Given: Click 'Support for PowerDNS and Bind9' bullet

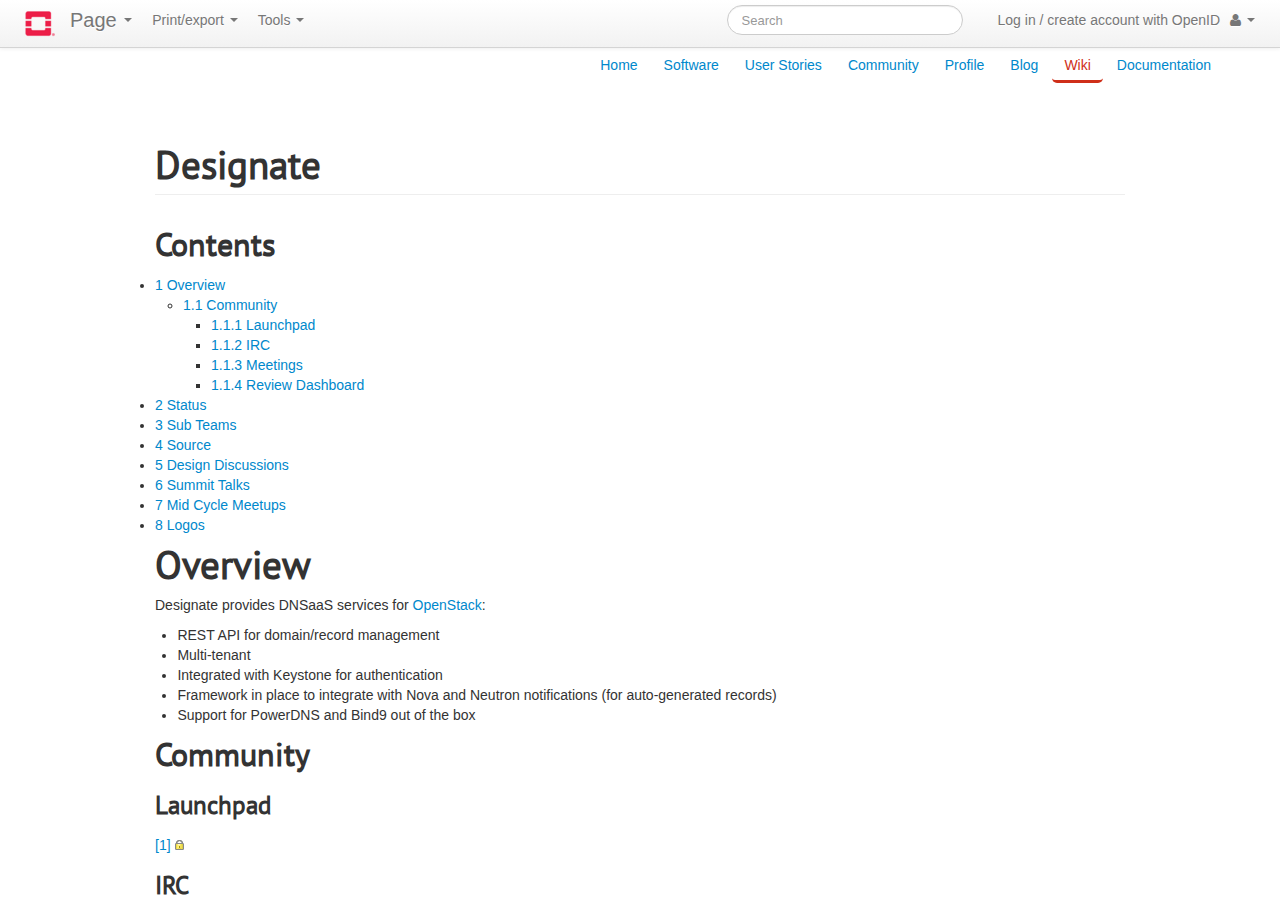Looking at the screenshot, I should [326, 715].
